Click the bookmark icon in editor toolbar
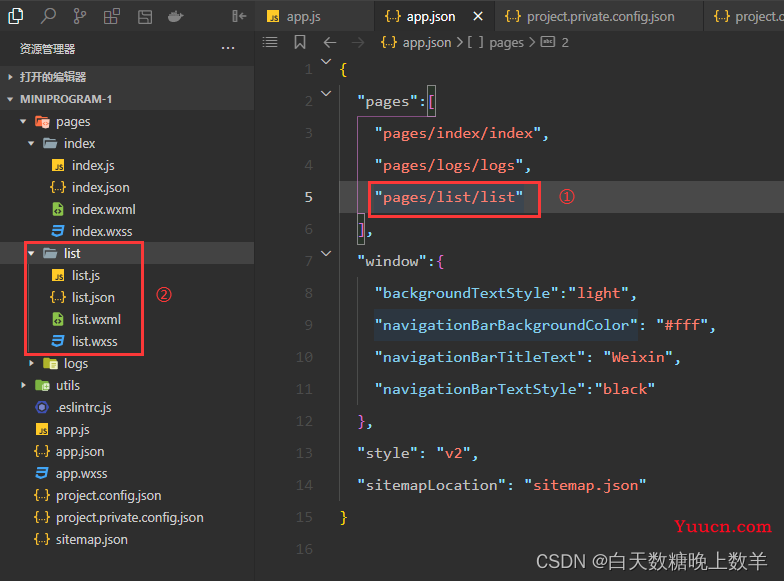784x581 pixels. tap(300, 42)
